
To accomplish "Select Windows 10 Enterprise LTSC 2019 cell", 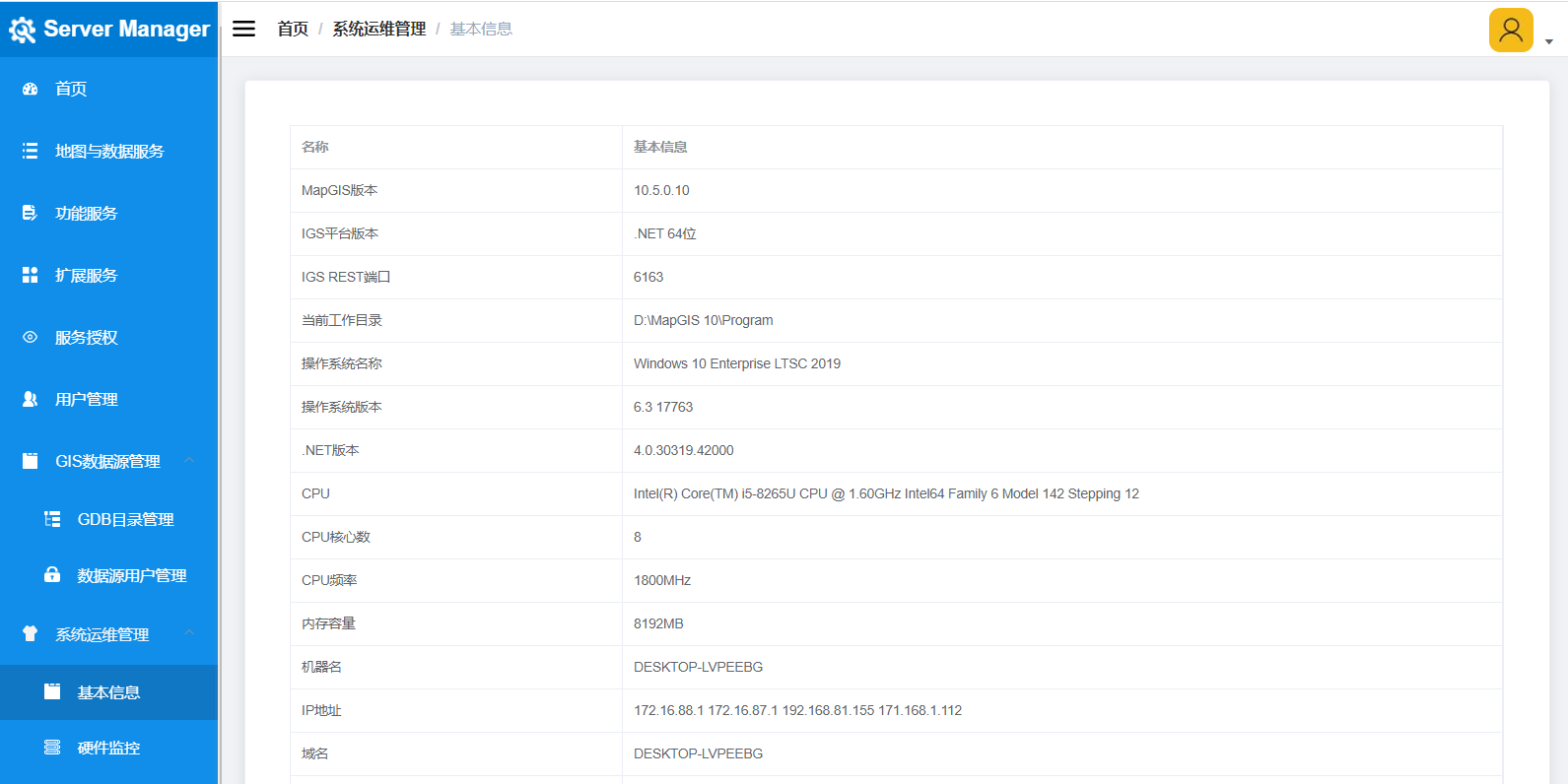I will coord(737,363).
